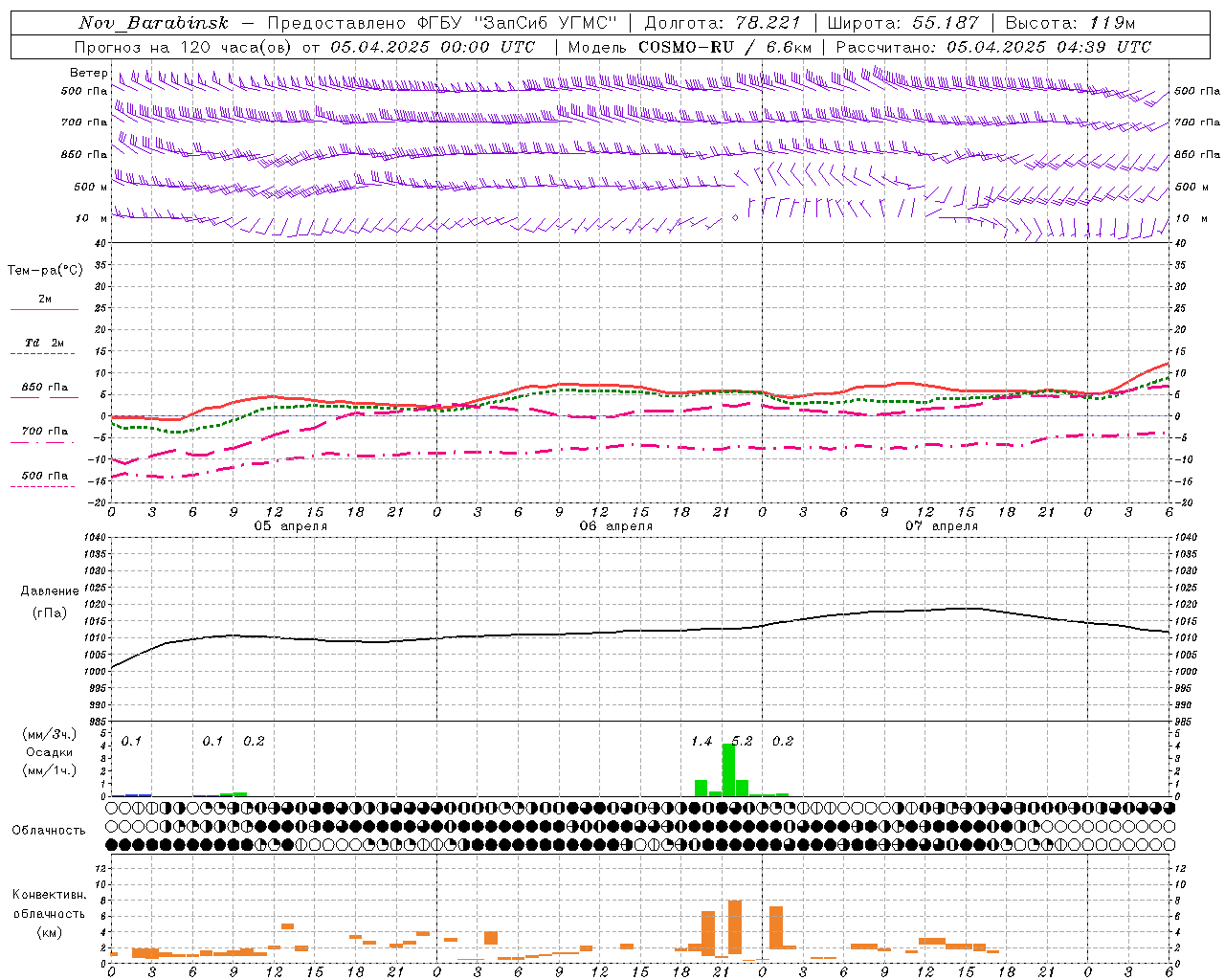Click the dashed legend line under 'Td 2м'
Image resolution: width=1225 pixels, height=980 pixels.
point(42,354)
